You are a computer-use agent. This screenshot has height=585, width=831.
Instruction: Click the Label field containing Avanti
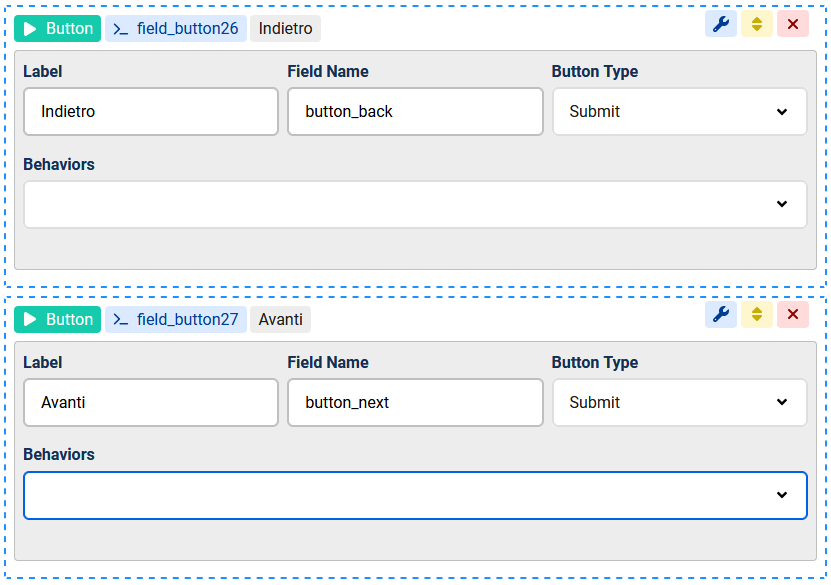[151, 403]
